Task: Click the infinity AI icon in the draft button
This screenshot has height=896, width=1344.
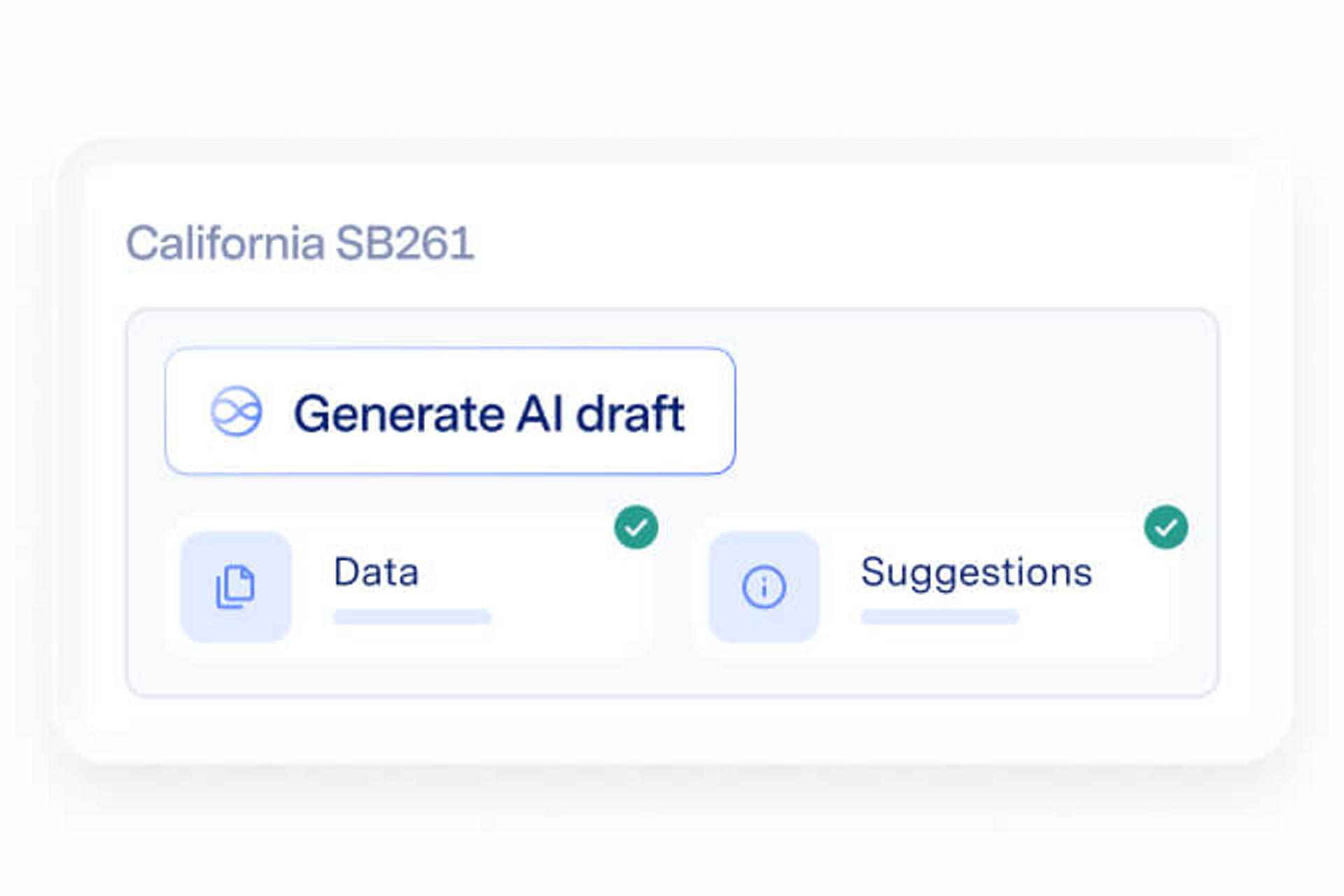Action: (x=238, y=415)
